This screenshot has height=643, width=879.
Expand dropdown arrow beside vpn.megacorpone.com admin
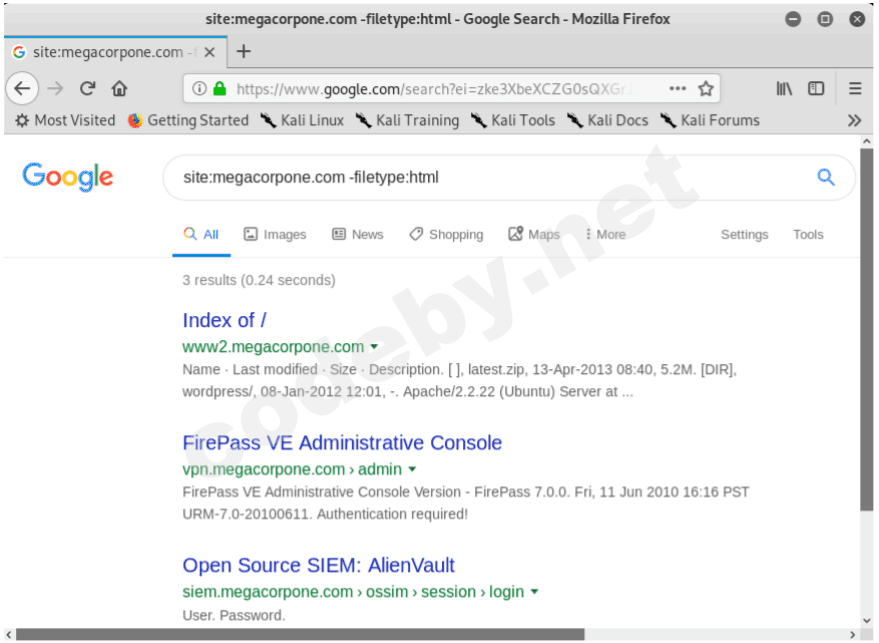coord(412,469)
